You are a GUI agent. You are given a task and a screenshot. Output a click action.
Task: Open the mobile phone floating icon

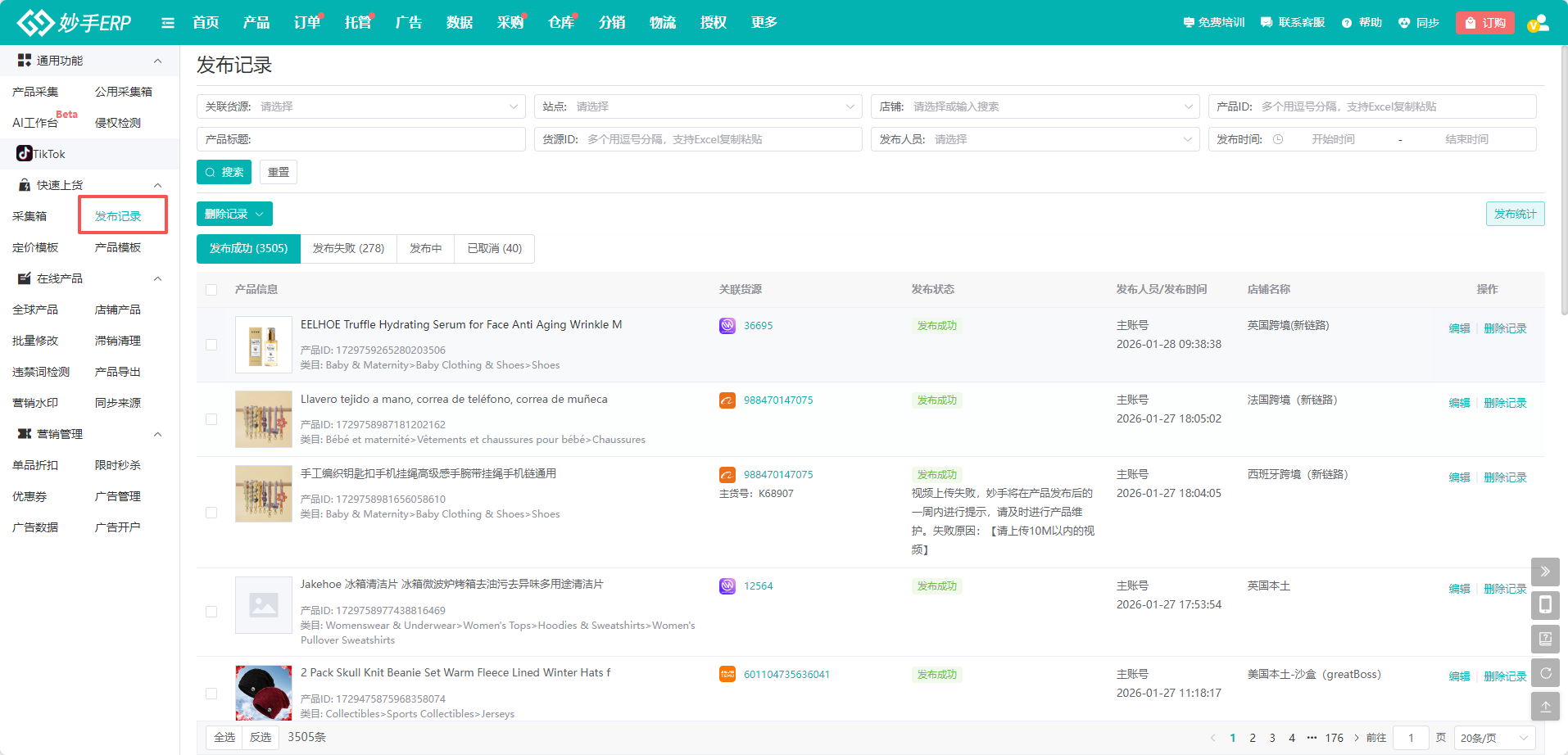click(x=1545, y=605)
